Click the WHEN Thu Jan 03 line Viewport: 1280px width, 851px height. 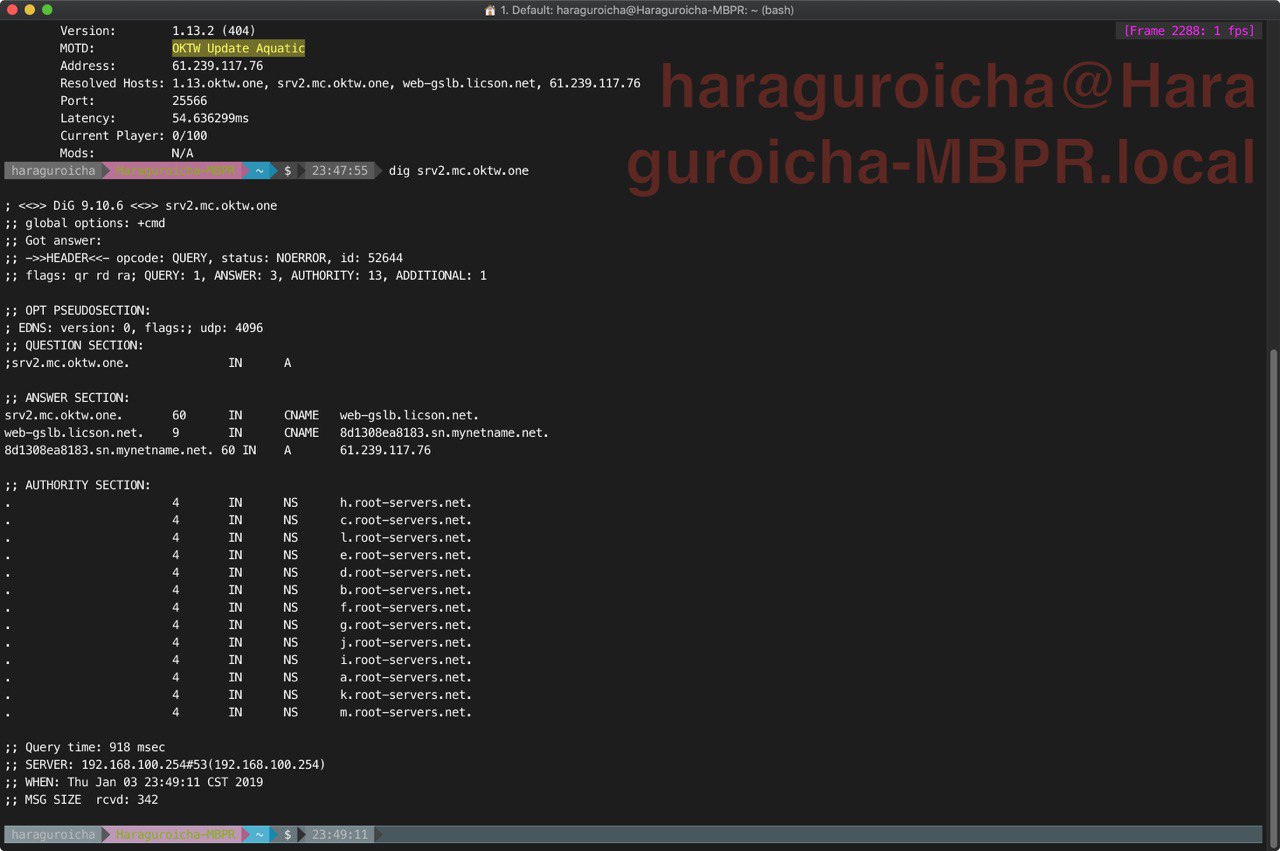134,783
